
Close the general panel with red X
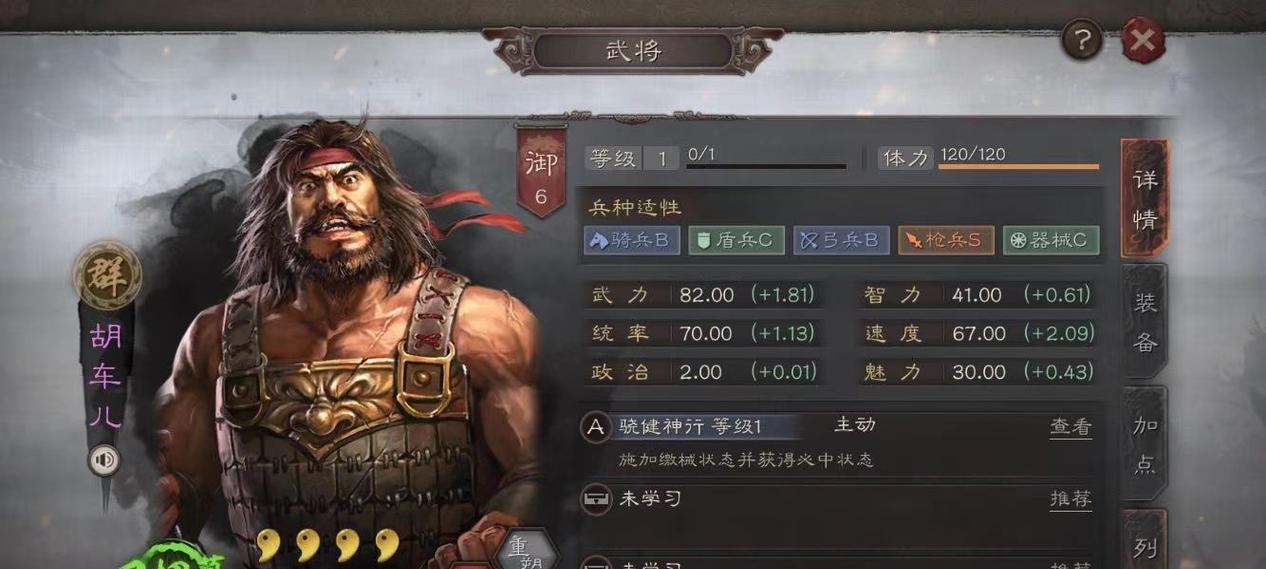click(1142, 42)
